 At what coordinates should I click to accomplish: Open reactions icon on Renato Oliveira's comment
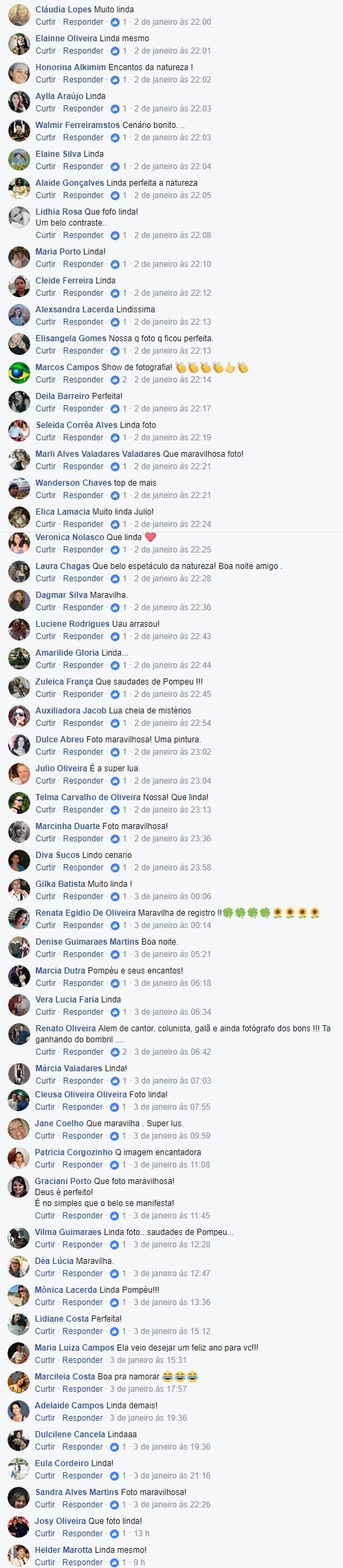click(x=115, y=1052)
